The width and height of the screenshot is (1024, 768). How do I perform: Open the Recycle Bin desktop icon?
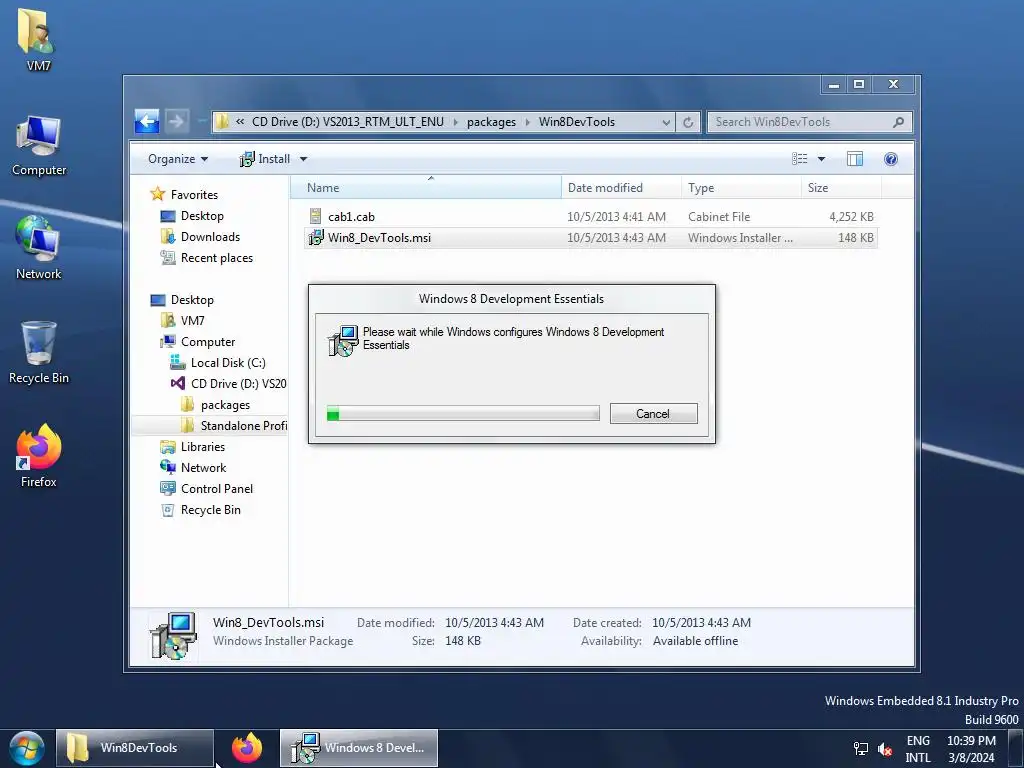39,353
